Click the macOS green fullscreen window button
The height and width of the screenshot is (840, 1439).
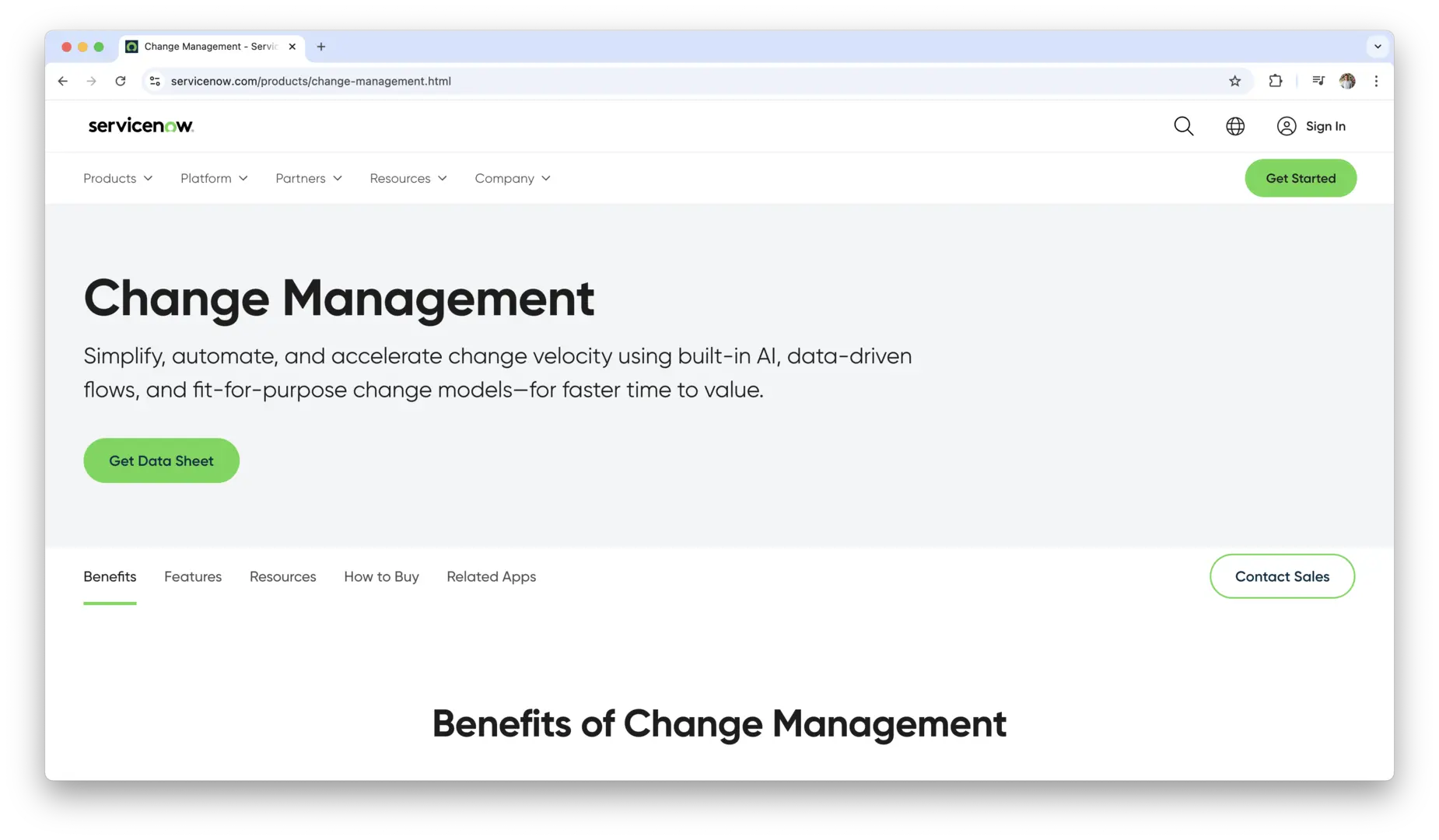[99, 47]
